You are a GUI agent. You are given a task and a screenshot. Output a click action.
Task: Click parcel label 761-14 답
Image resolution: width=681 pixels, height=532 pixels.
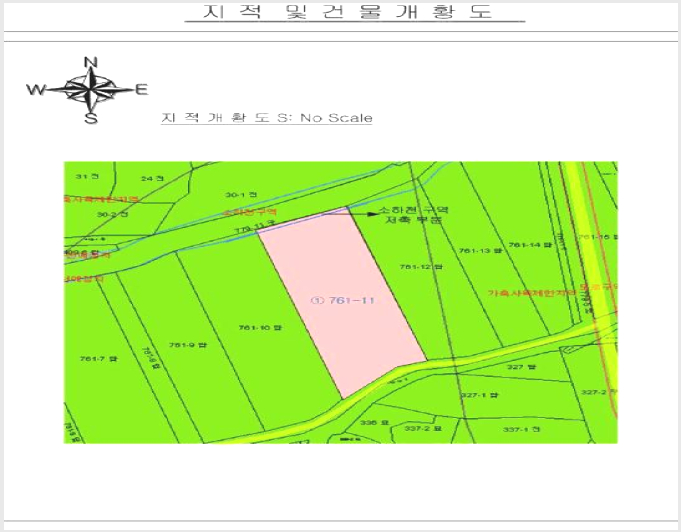(530, 245)
